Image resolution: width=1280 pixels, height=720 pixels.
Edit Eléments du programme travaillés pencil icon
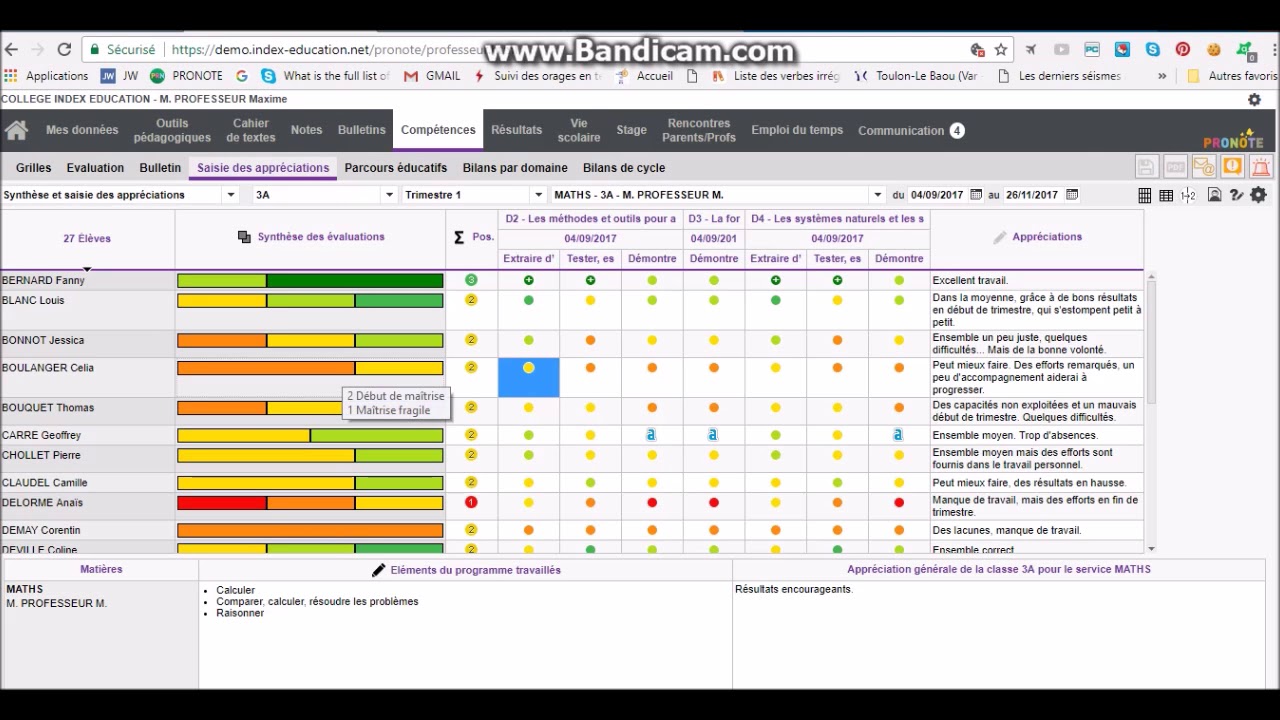(x=378, y=570)
